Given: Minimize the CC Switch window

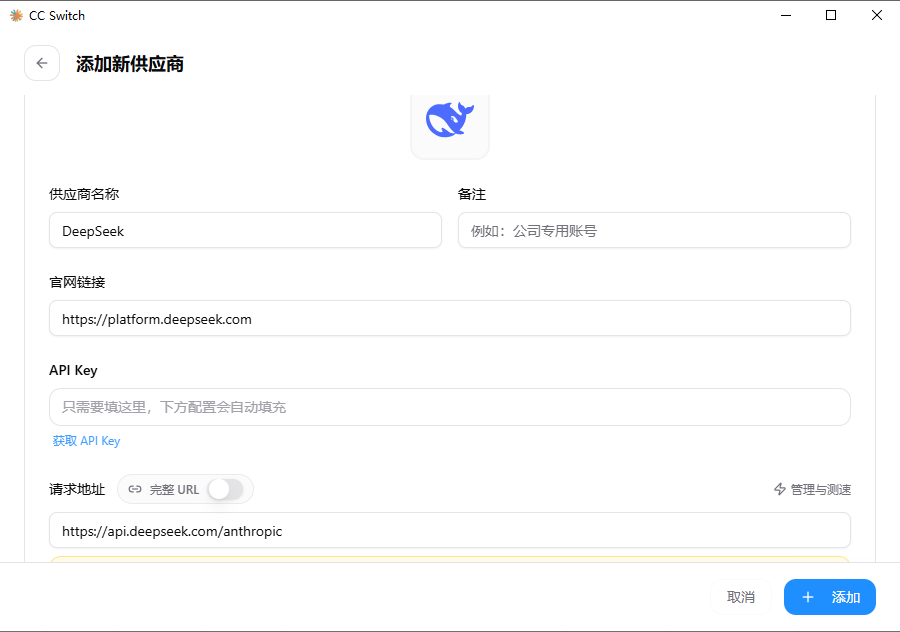Looking at the screenshot, I should pos(786,15).
